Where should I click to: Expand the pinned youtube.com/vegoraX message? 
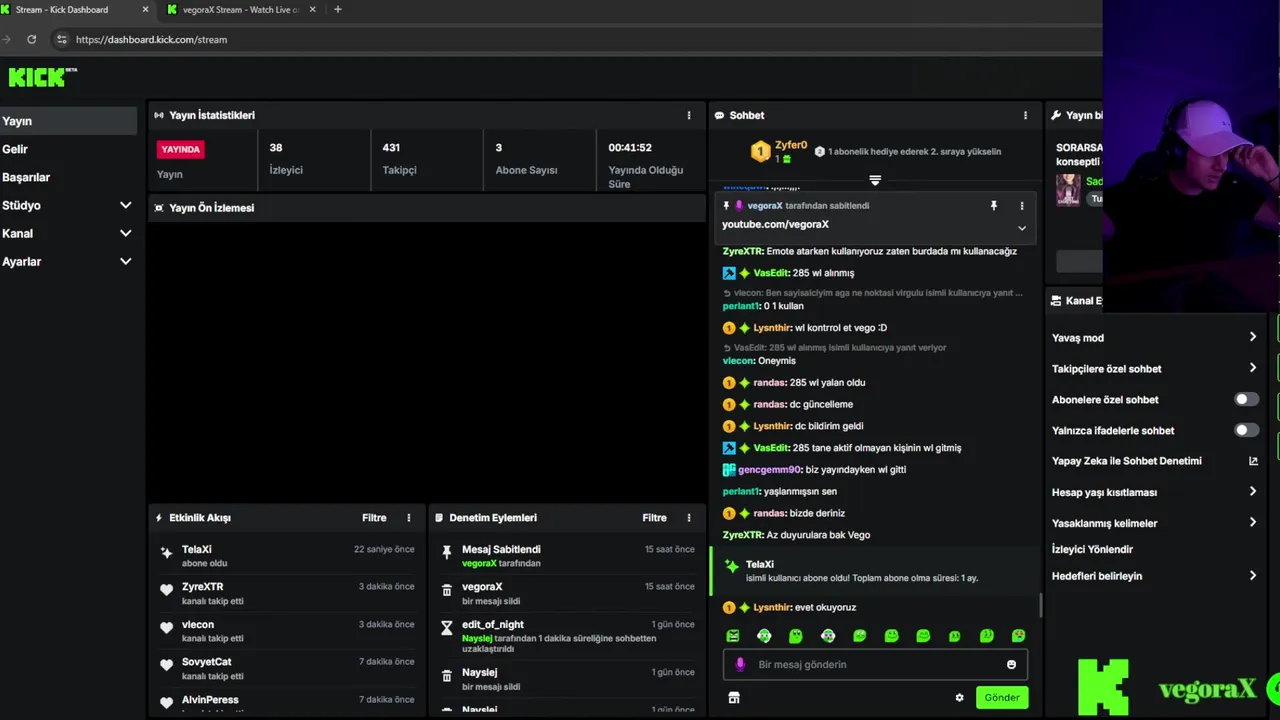tap(1022, 228)
